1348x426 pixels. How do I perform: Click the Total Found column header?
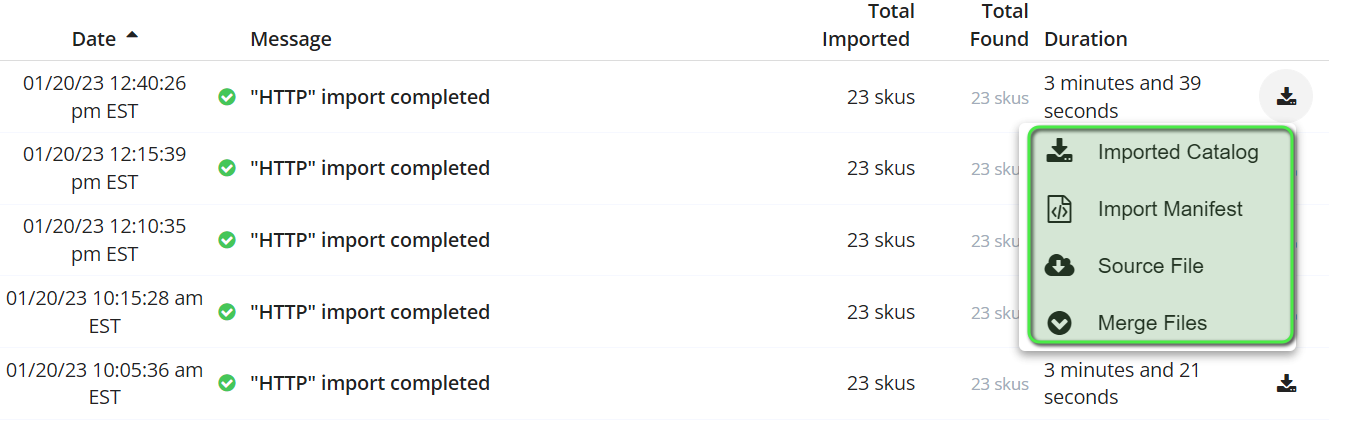(999, 25)
